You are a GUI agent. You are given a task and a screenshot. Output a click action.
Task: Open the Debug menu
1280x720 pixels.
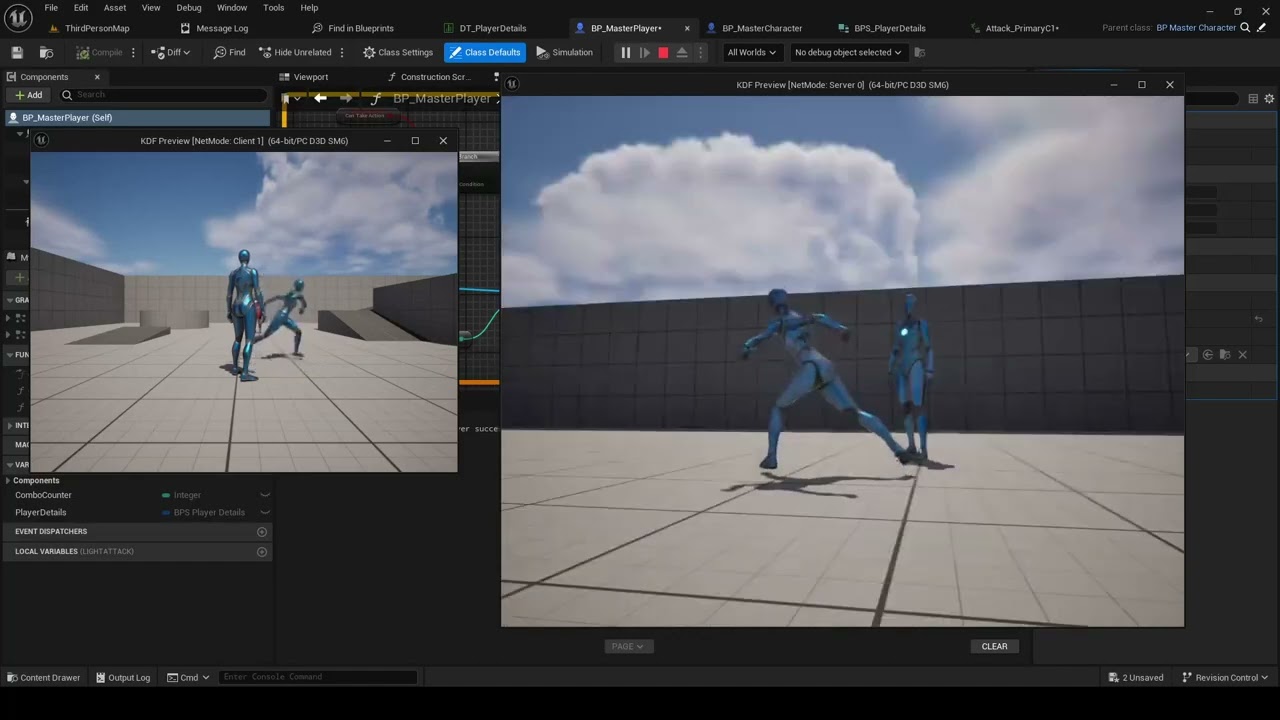189,7
